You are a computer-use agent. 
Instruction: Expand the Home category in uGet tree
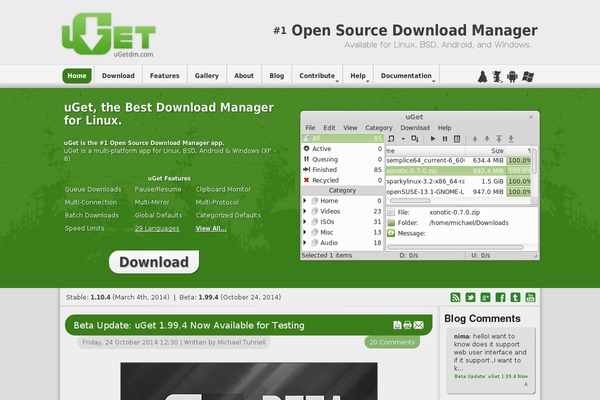(305, 201)
